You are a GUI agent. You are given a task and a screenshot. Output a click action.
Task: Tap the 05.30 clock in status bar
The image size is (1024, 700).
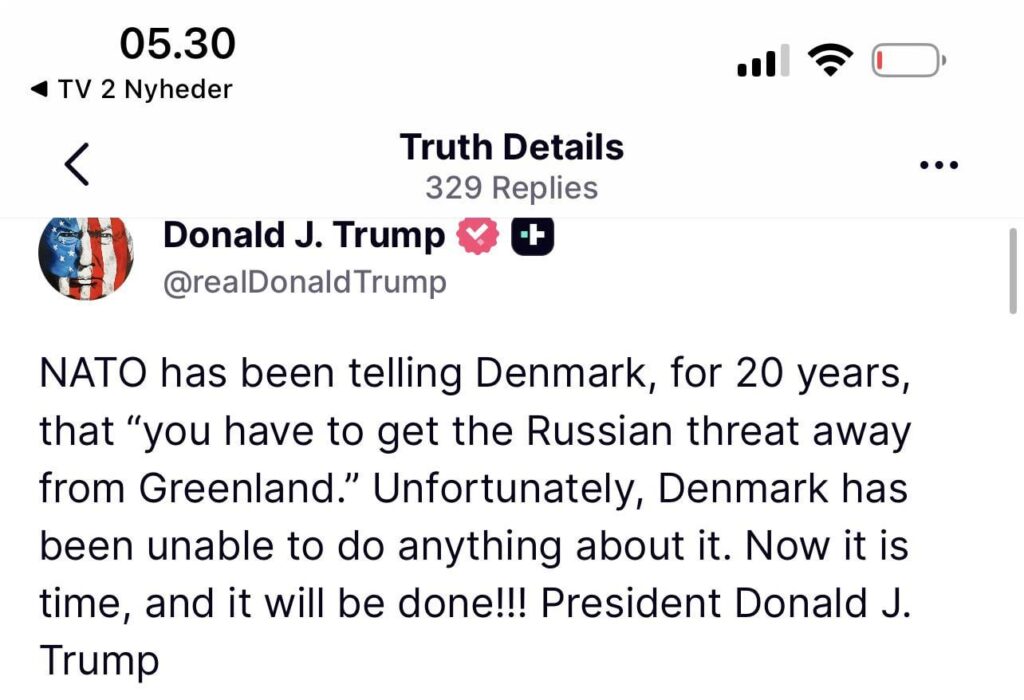[x=178, y=43]
